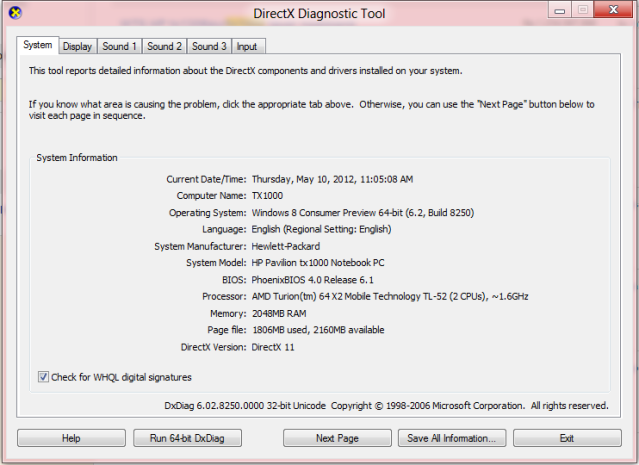Click the 2048MB RAM value
This screenshot has width=639, height=465.
coord(279,313)
